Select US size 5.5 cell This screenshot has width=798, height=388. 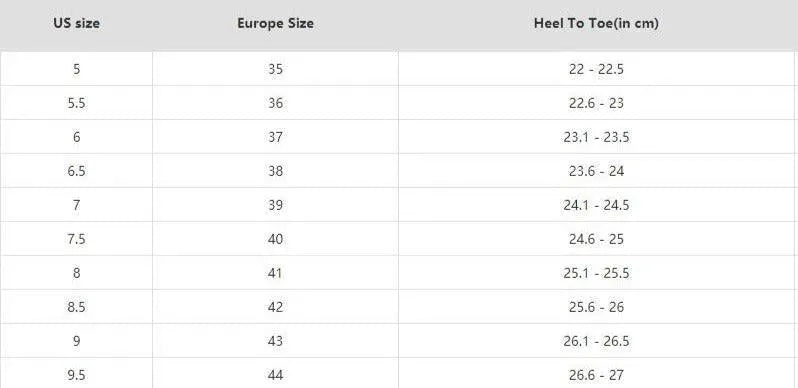click(76, 103)
